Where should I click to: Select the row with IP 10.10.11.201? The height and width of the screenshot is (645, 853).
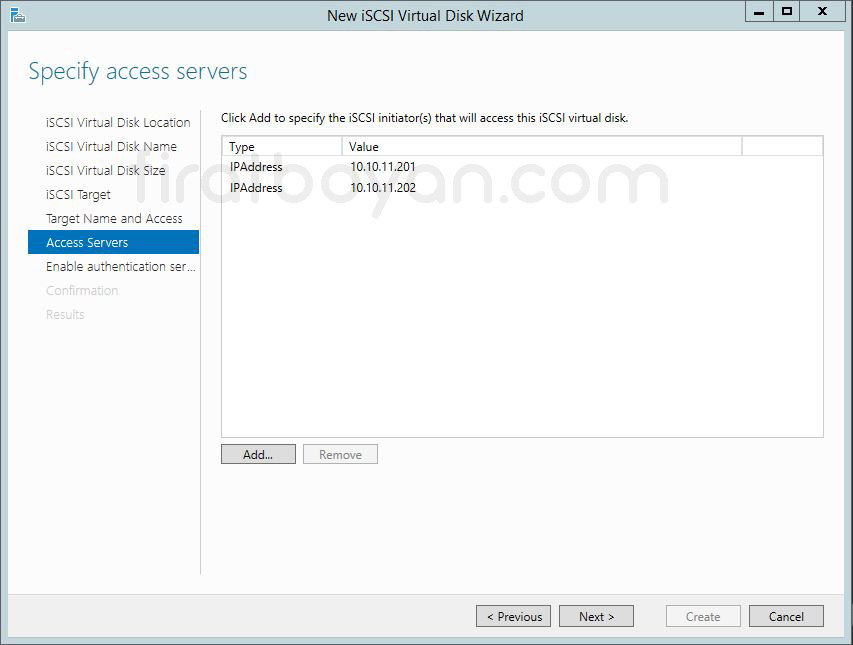click(x=522, y=167)
